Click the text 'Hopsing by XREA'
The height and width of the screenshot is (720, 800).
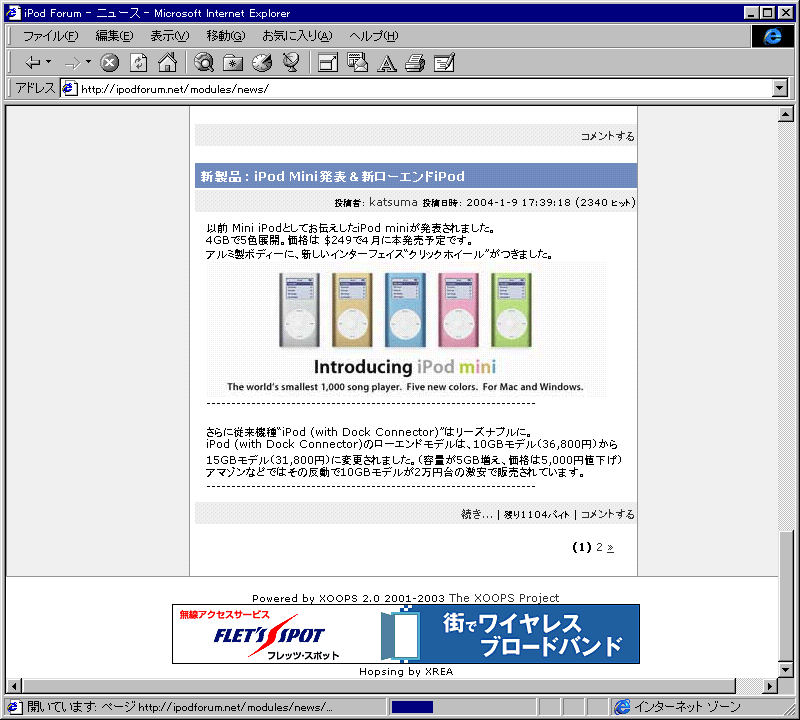[406, 672]
